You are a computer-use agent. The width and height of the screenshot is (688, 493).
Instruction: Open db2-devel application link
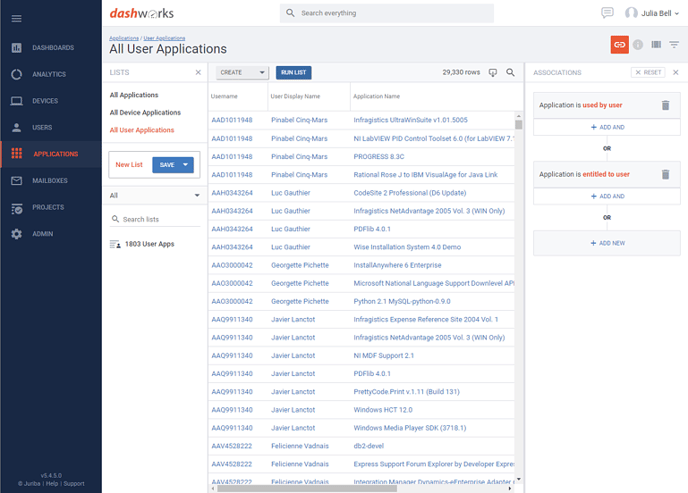click(369, 446)
